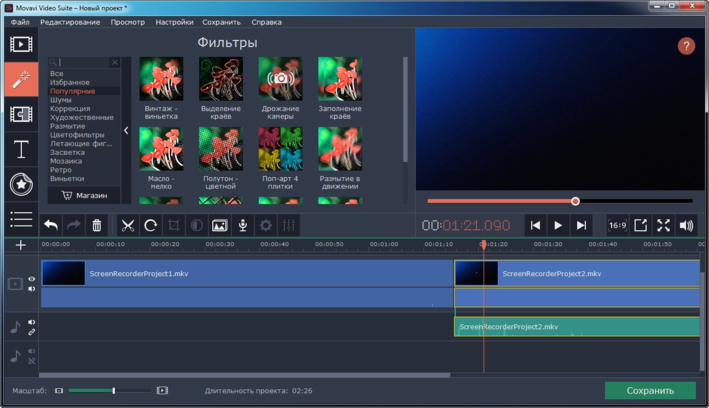The width and height of the screenshot is (709, 408).
Task: Open help with question mark icon
Action: tap(686, 46)
